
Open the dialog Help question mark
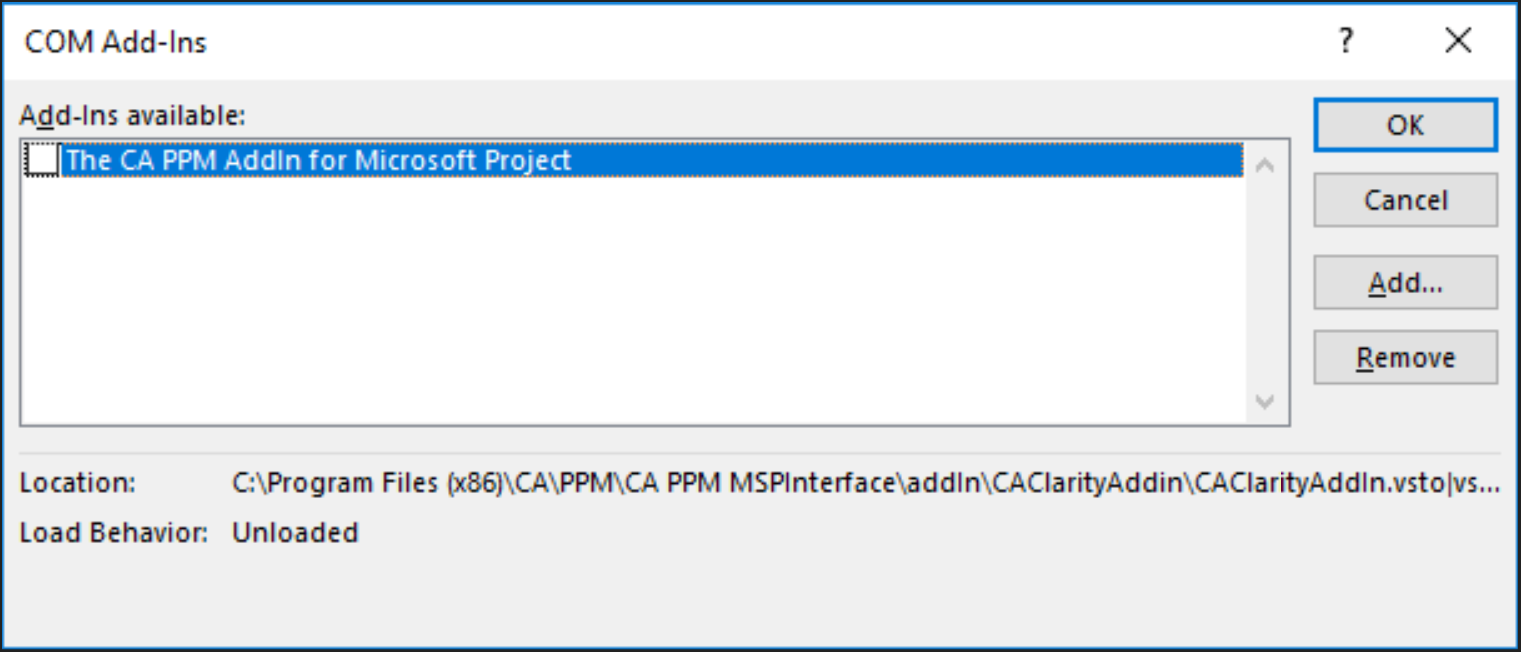tap(1347, 42)
